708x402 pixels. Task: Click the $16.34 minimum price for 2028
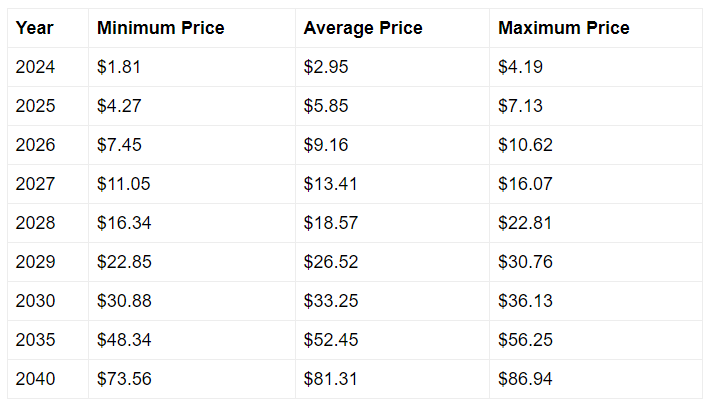pos(192,223)
